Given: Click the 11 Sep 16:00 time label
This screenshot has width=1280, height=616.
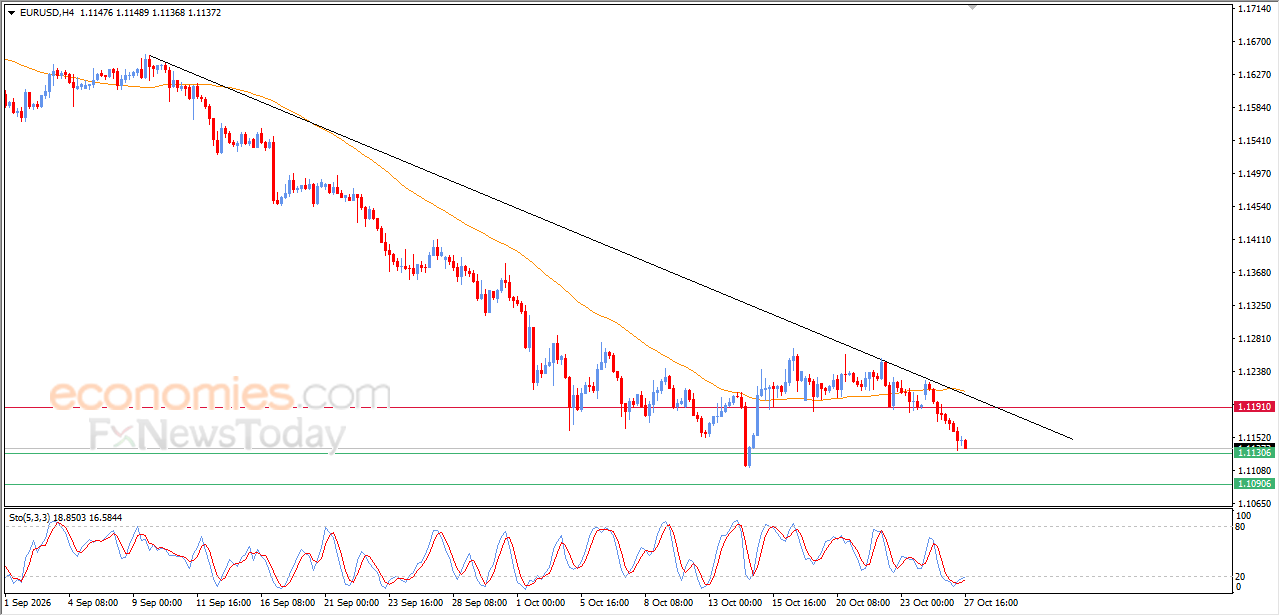Looking at the screenshot, I should pyautogui.click(x=223, y=603).
